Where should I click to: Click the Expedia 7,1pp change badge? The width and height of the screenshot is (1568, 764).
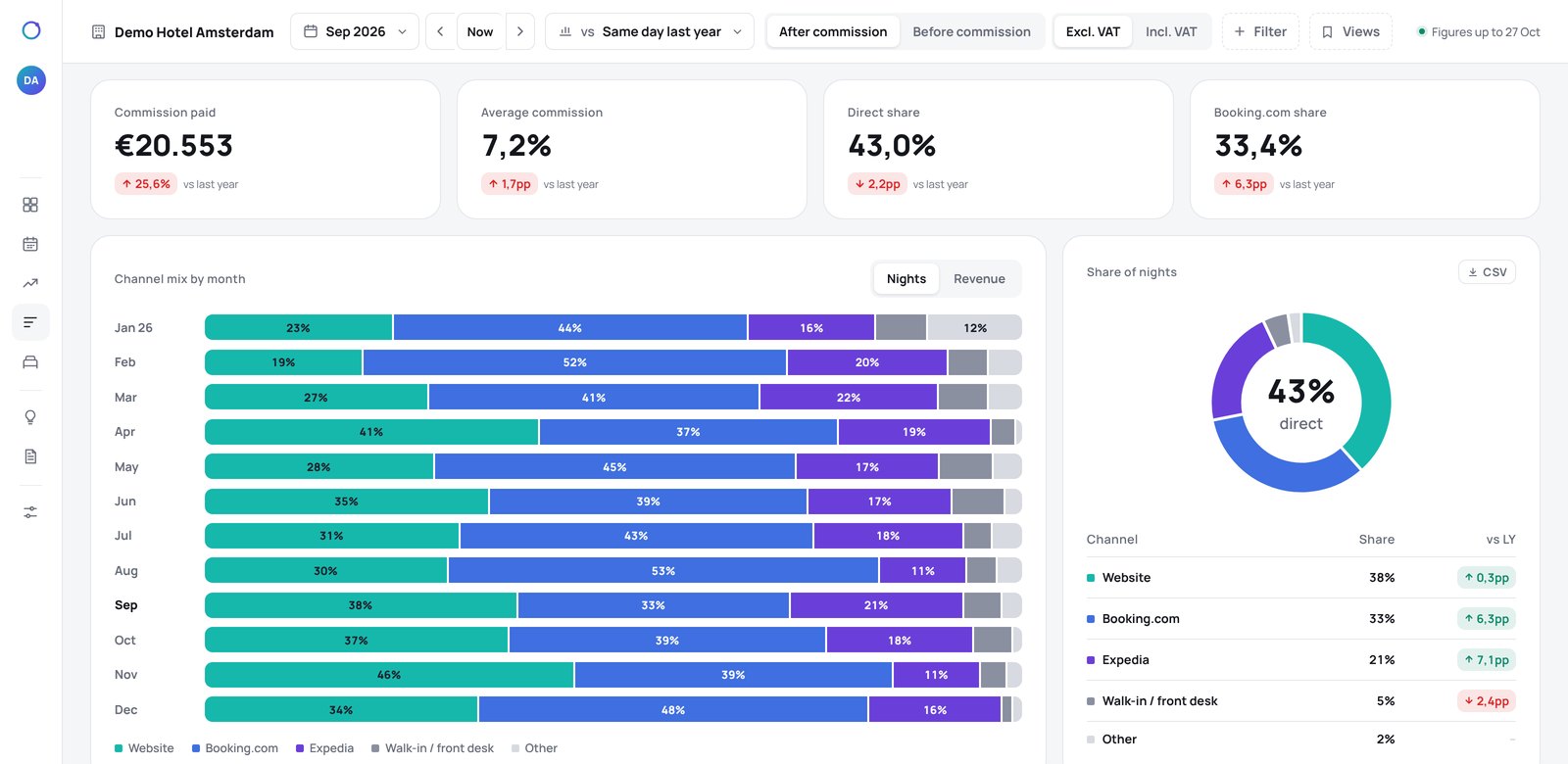(x=1487, y=660)
